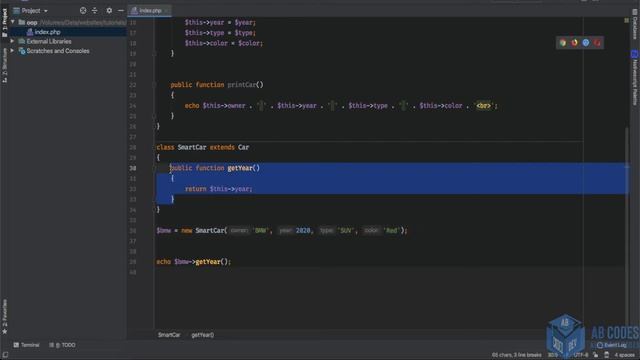Click the caret position indicator in status bar
This screenshot has height=360, width=640.
(553, 355)
